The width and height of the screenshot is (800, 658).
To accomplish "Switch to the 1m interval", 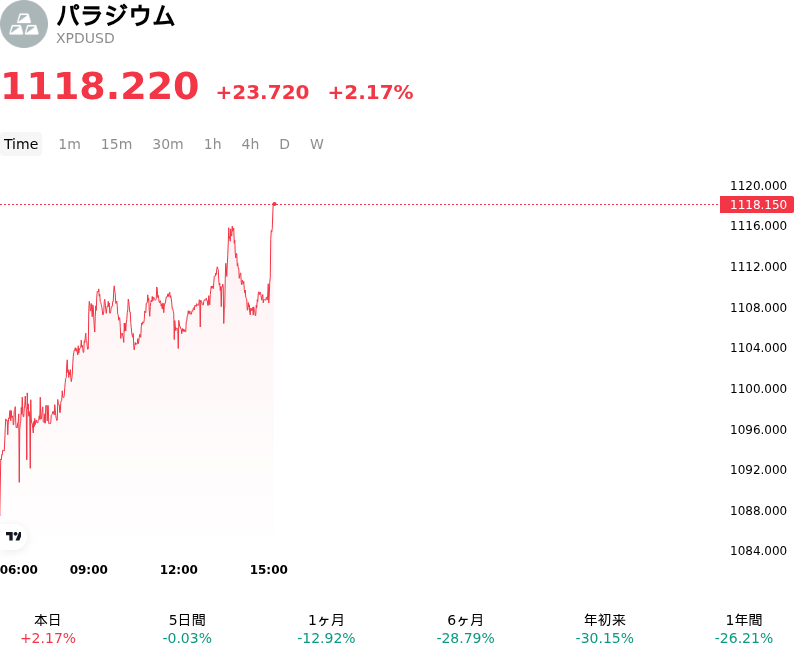I will coord(69,144).
